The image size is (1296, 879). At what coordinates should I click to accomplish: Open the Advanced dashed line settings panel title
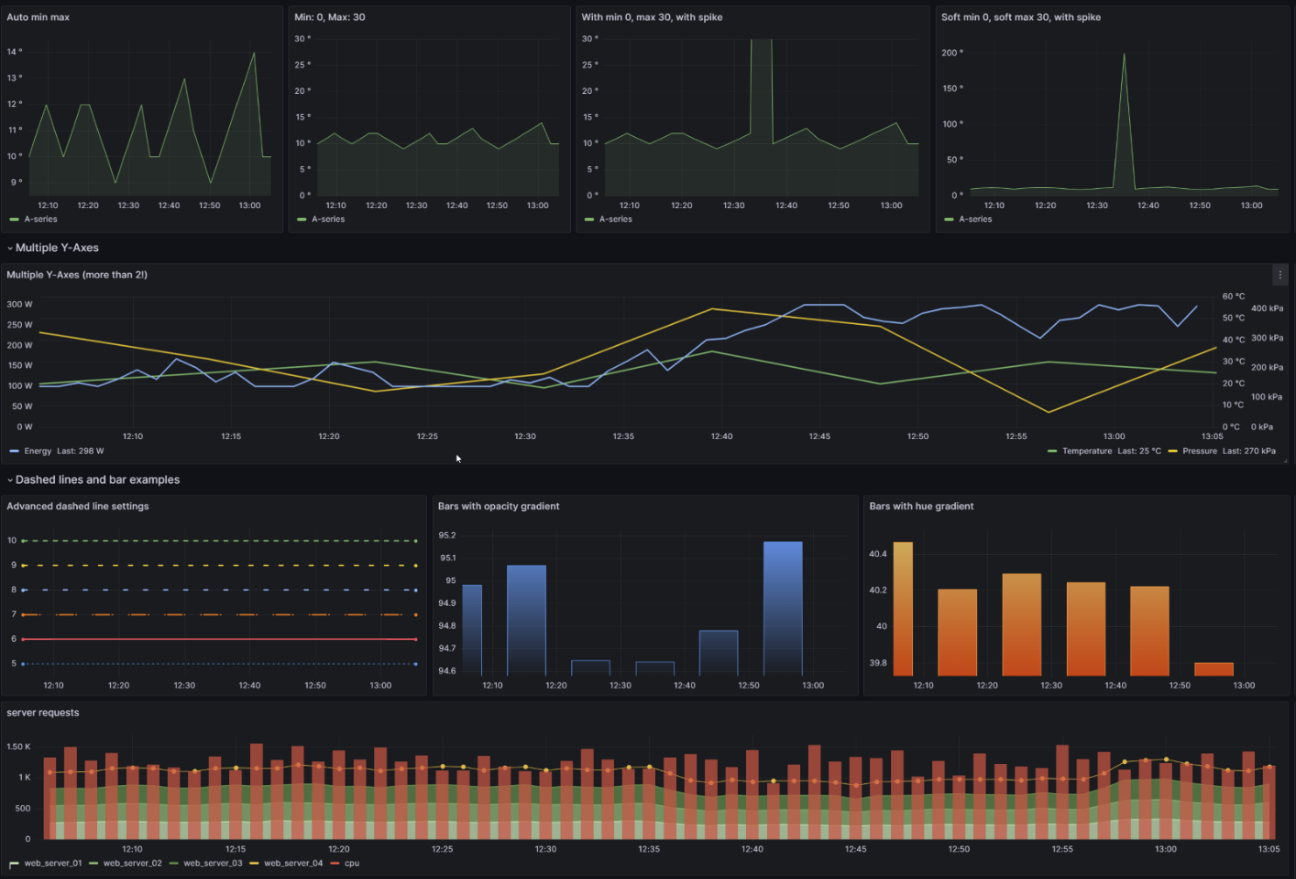tap(78, 506)
